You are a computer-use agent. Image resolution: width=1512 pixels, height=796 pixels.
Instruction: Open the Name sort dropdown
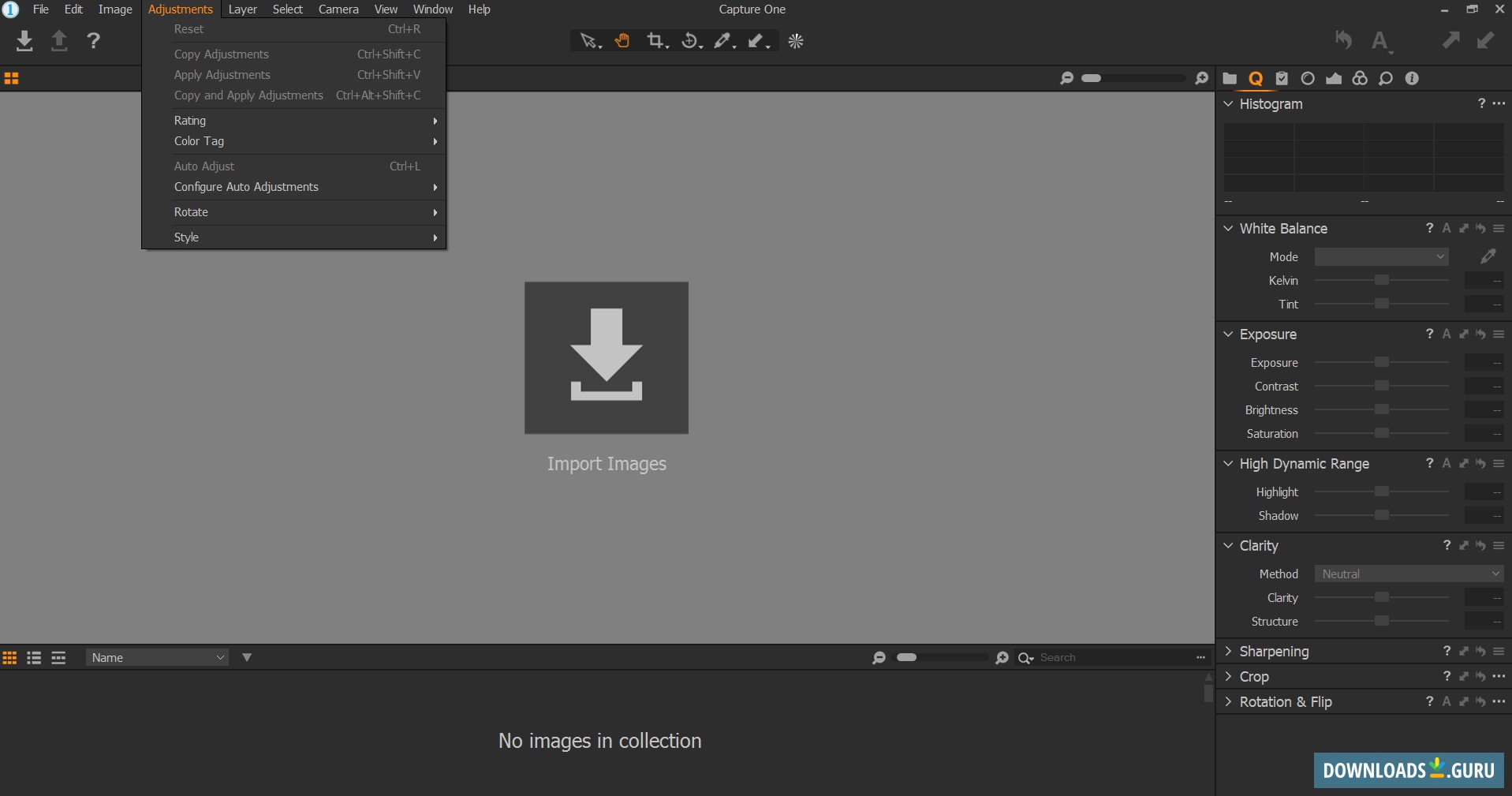(x=157, y=658)
